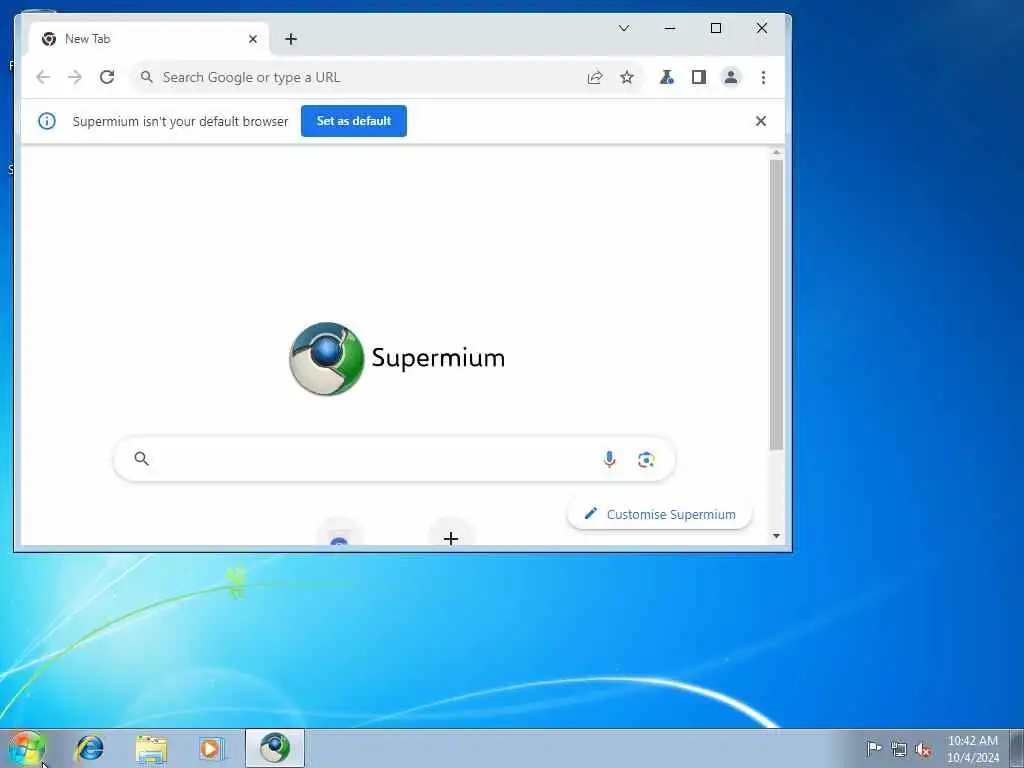Dismiss the default browser infobar
1024x768 pixels.
coord(761,121)
